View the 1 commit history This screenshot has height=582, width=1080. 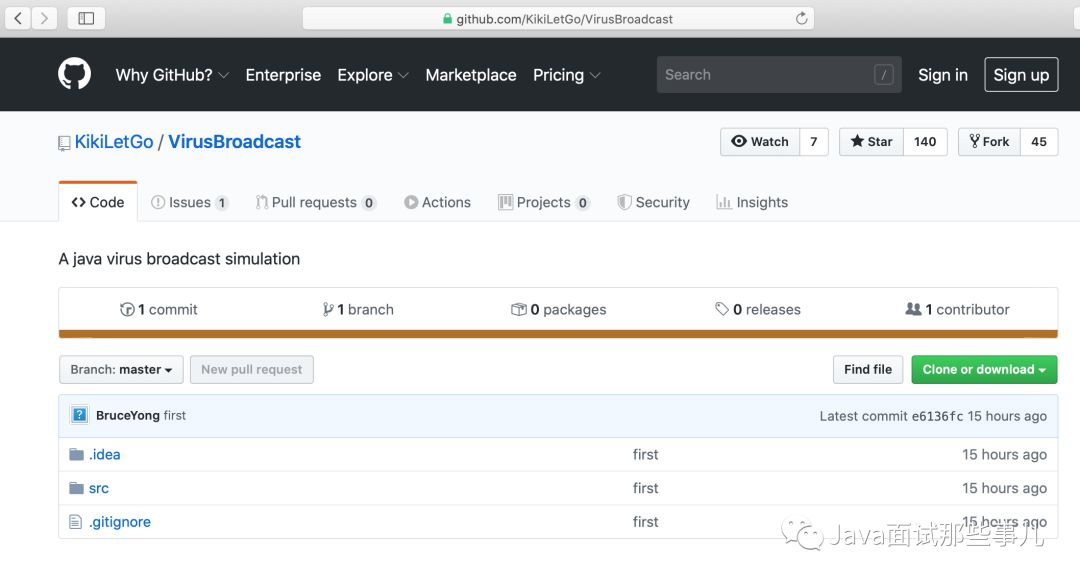[158, 309]
